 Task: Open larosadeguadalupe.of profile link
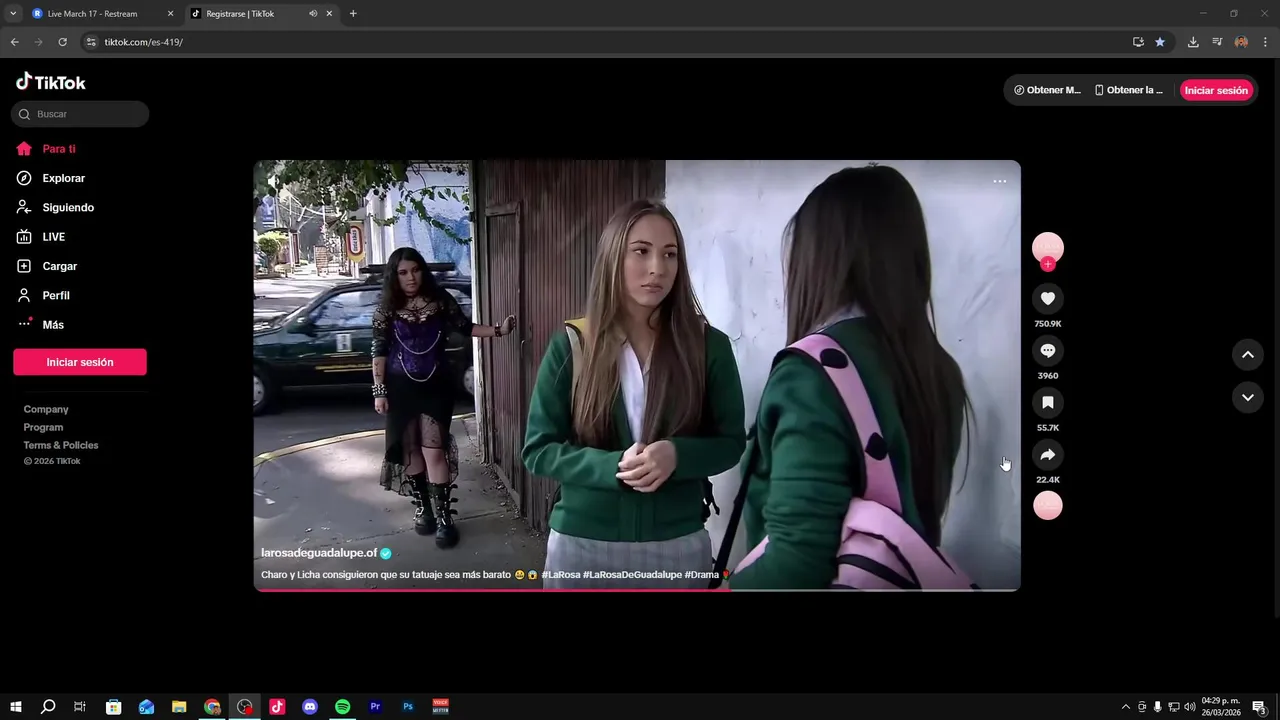coord(319,553)
